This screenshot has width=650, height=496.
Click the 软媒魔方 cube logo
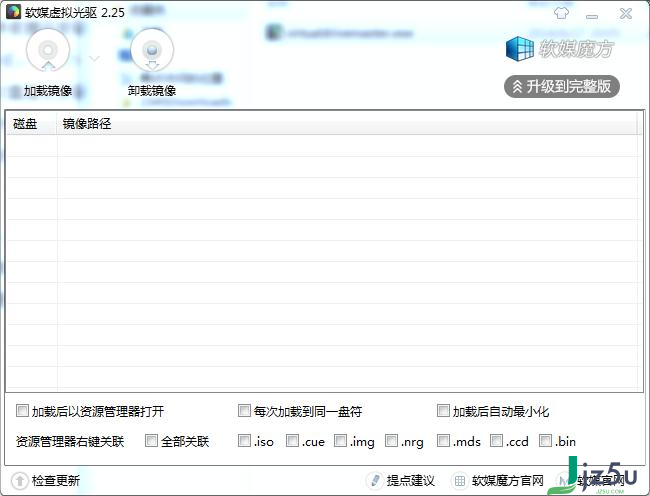coord(520,49)
